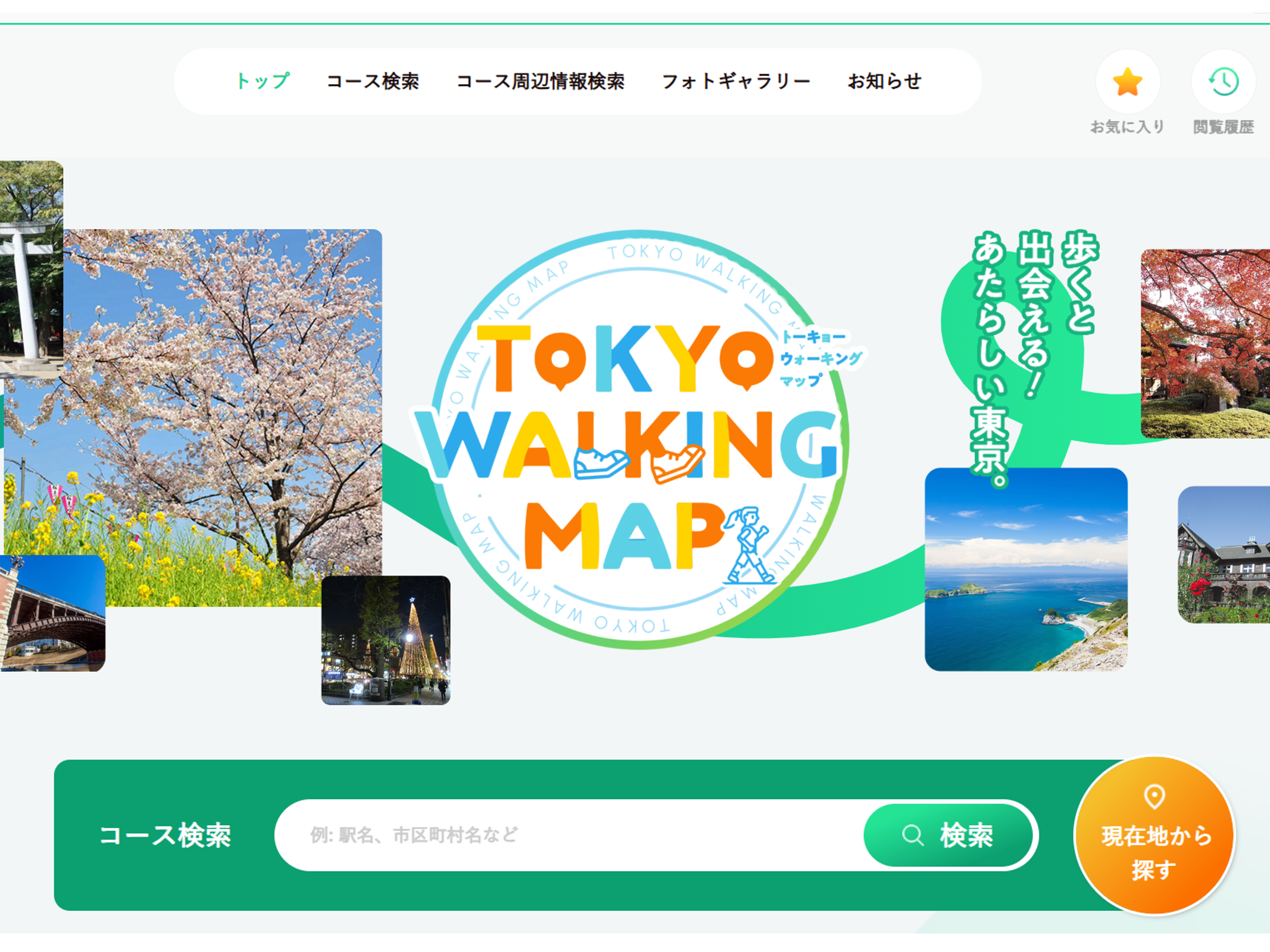1270x952 pixels.
Task: Open コース検索 in navigation
Action: click(373, 82)
